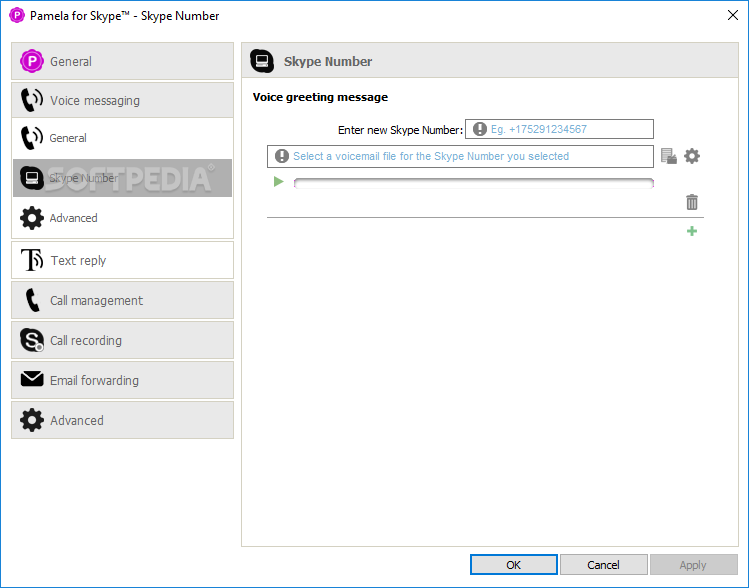Click the Enter new Skype Number field
749x588 pixels.
[x=559, y=129]
